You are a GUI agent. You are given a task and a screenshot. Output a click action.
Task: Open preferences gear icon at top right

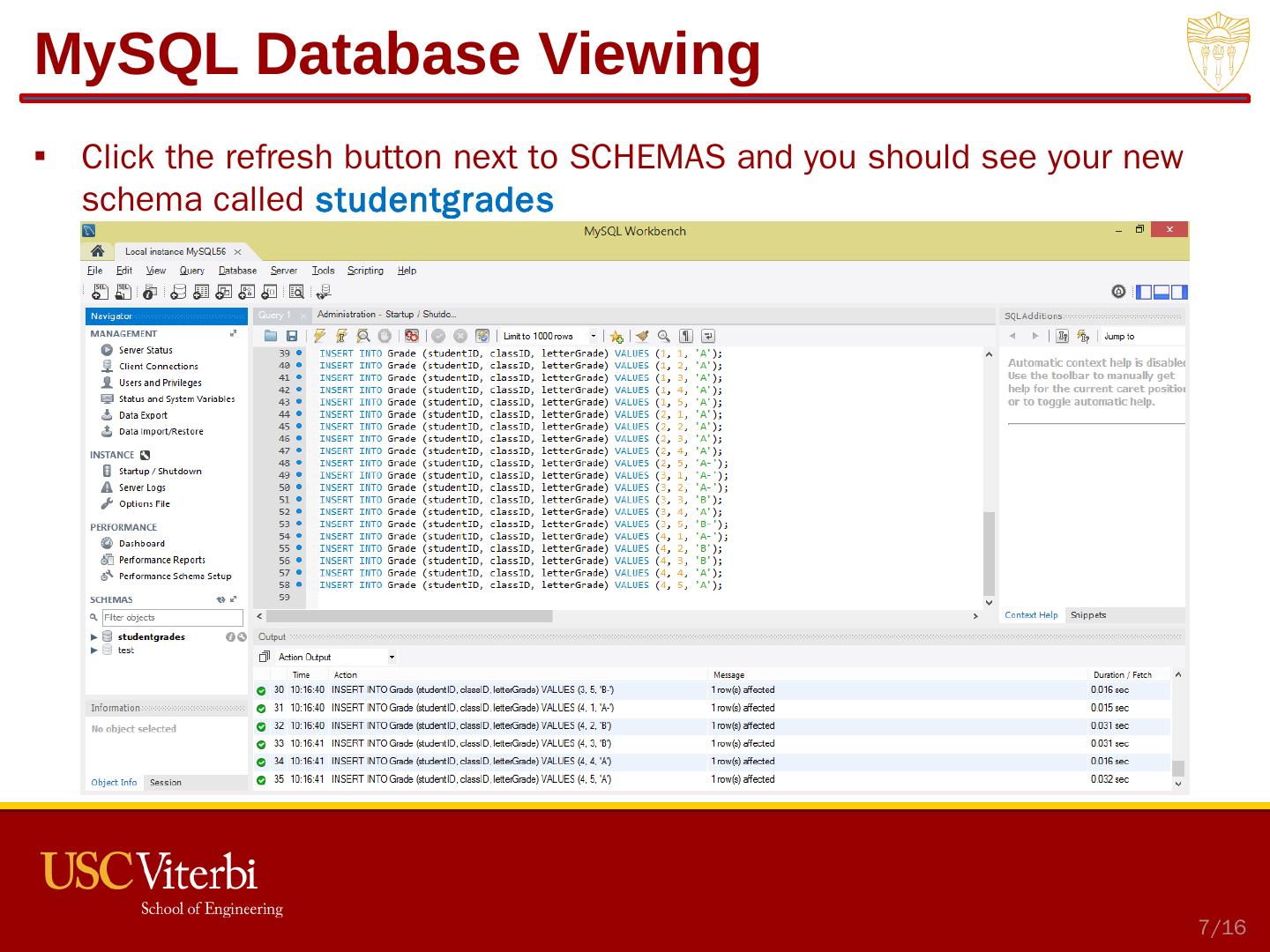(1118, 292)
